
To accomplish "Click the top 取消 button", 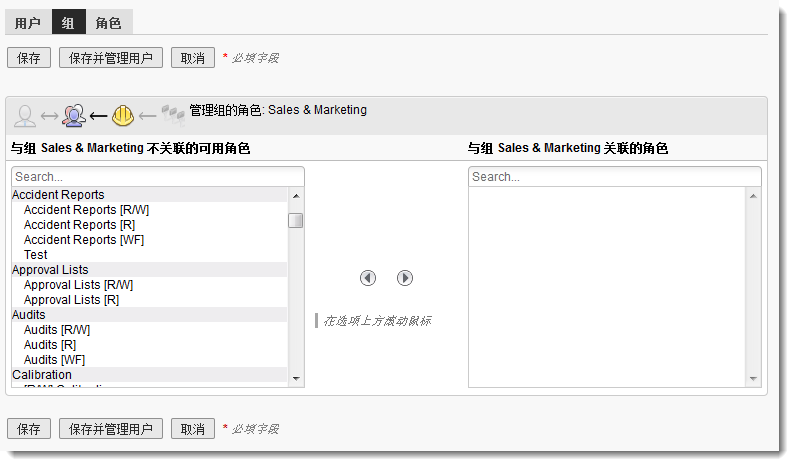I will click(x=193, y=58).
